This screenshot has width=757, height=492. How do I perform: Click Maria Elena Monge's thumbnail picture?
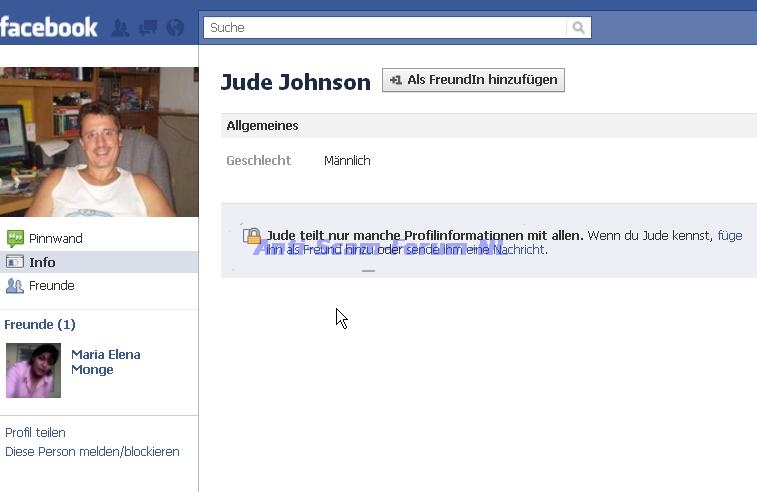(33, 370)
